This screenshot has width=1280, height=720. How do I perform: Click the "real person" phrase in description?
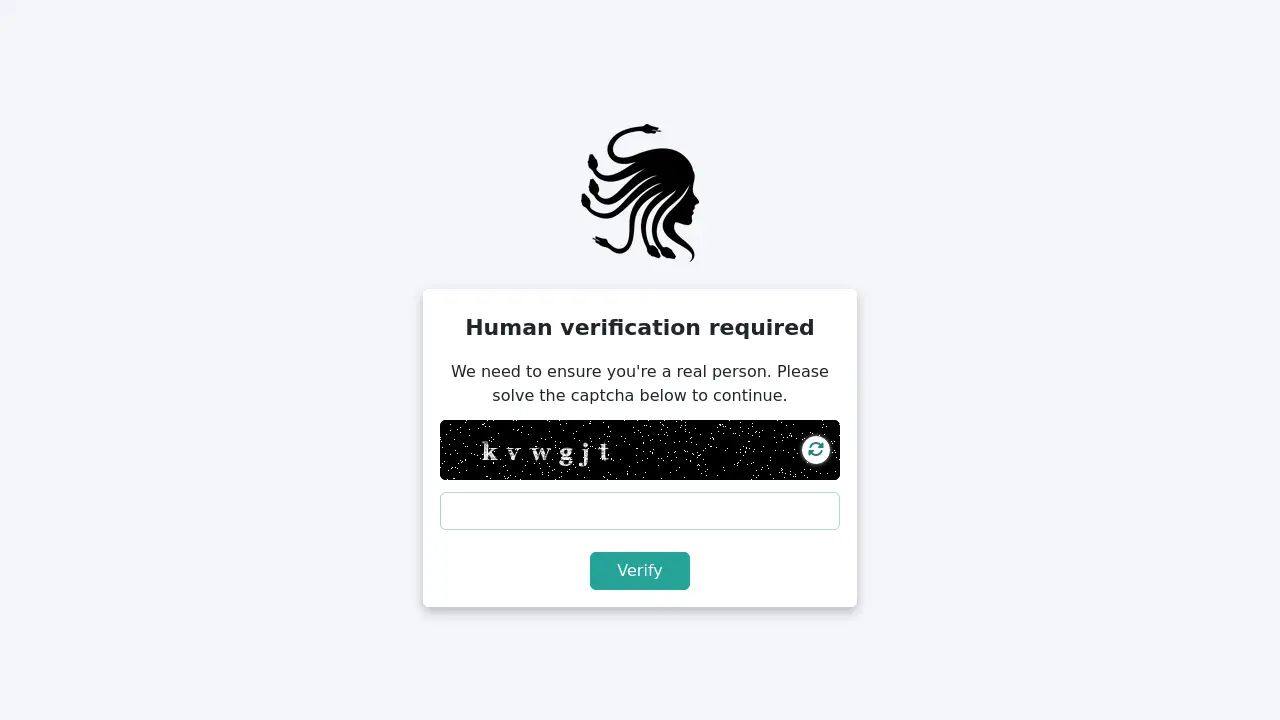722,372
